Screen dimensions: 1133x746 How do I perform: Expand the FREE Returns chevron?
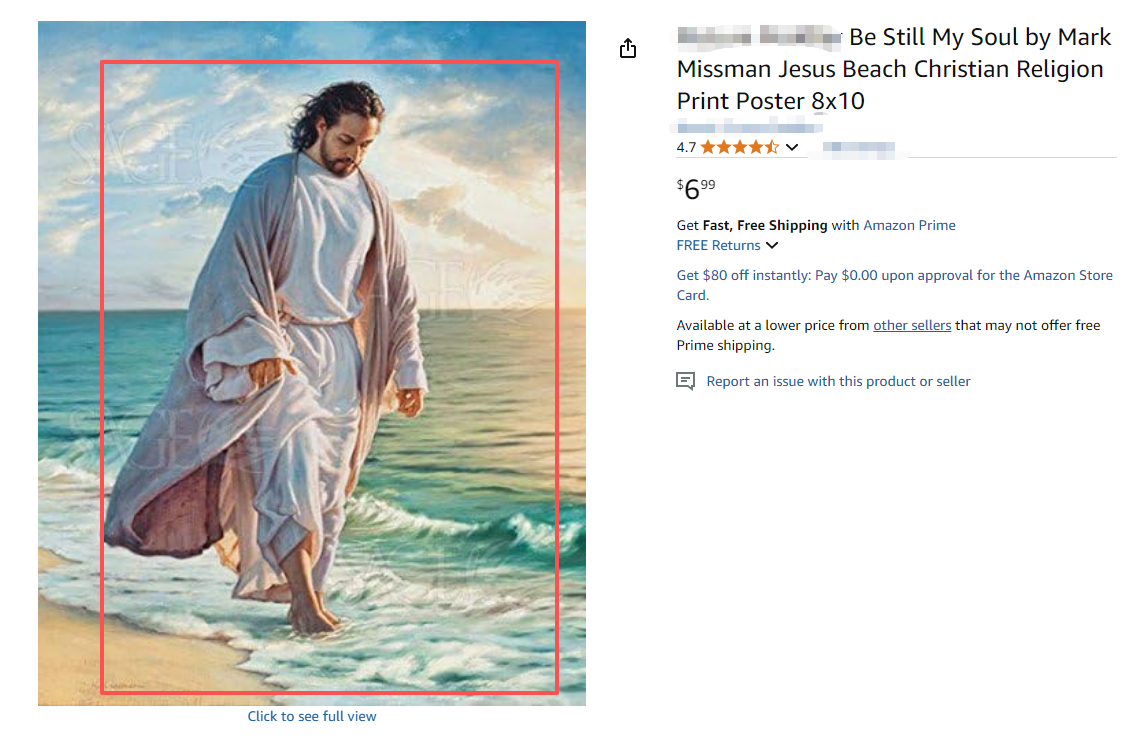point(772,246)
